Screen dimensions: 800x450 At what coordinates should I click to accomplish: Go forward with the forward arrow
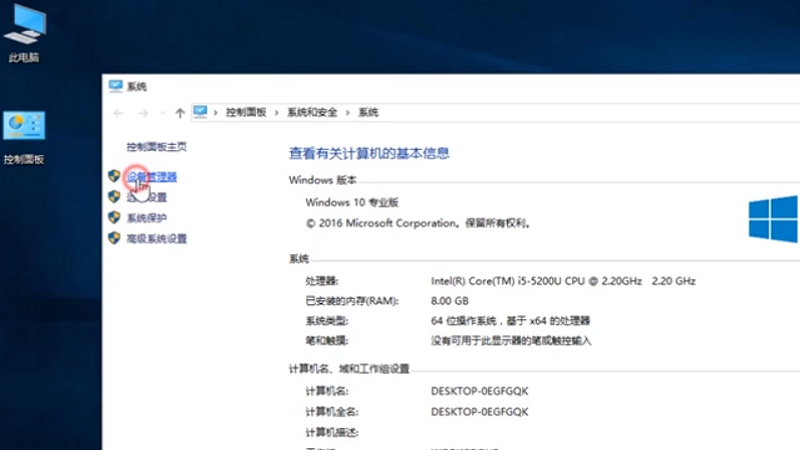pos(143,113)
